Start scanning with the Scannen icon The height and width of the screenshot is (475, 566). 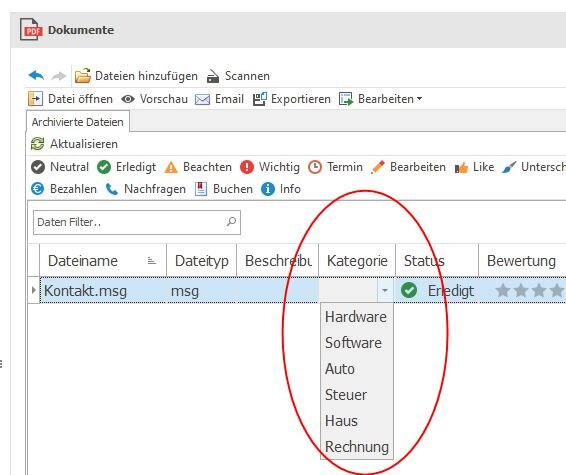pos(213,76)
